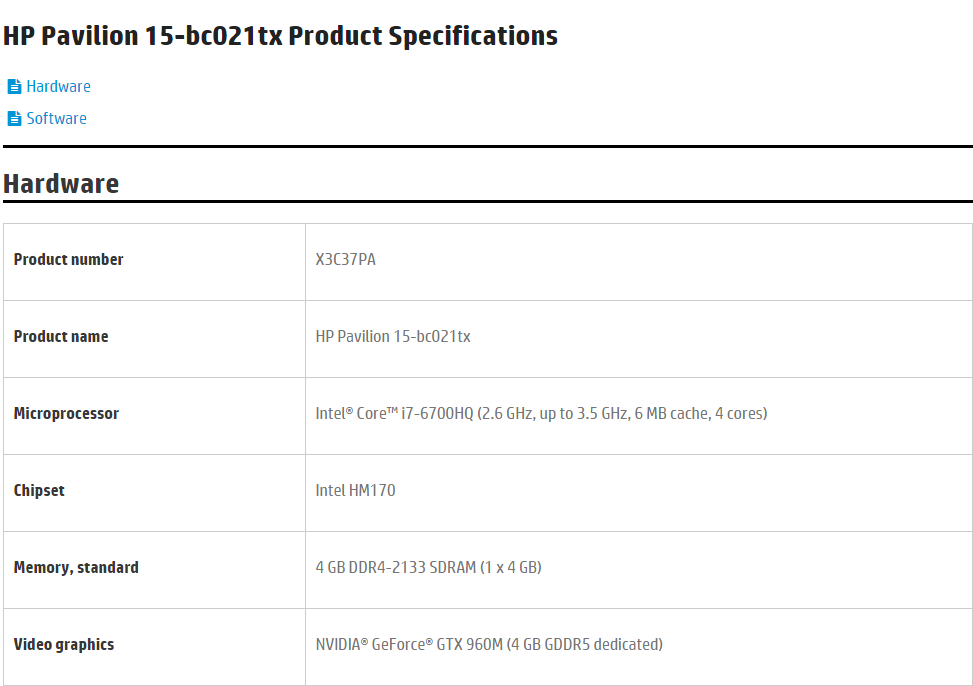
Task: Click the HP Pavilion 15-bc021tx name value
Action: click(393, 336)
